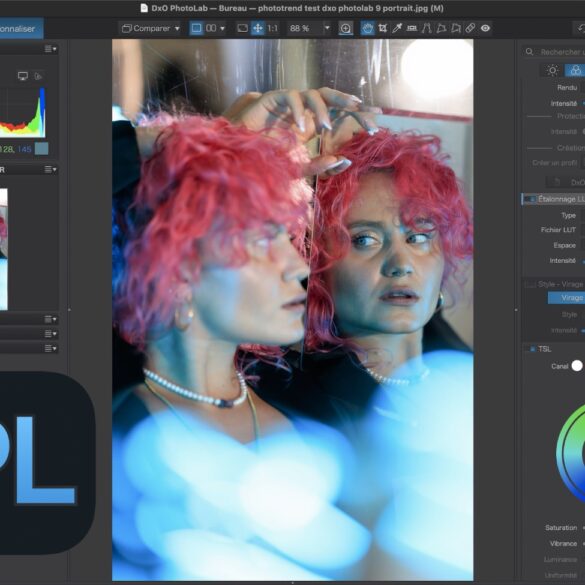Set zoom to 1:1
The height and width of the screenshot is (585, 585).
(x=273, y=28)
